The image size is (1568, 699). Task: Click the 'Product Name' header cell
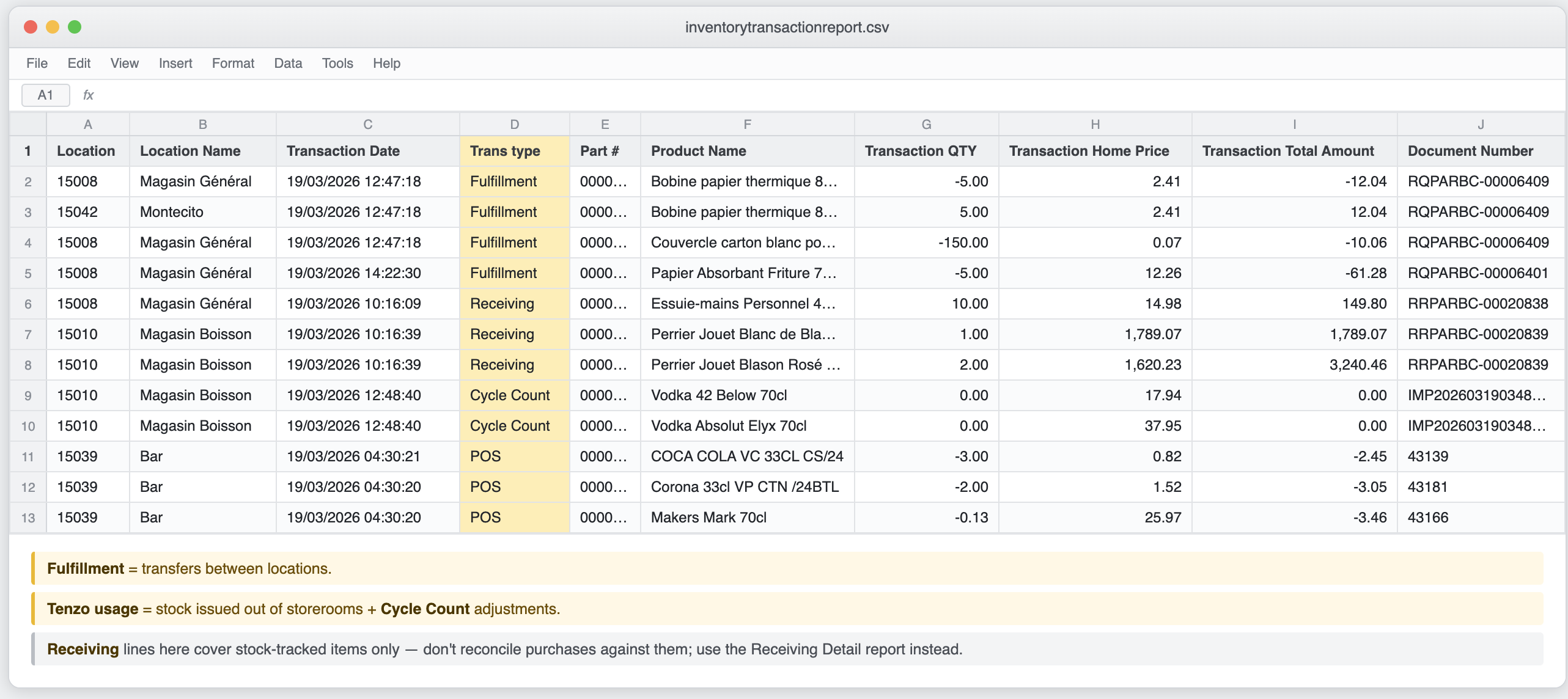[x=748, y=151]
